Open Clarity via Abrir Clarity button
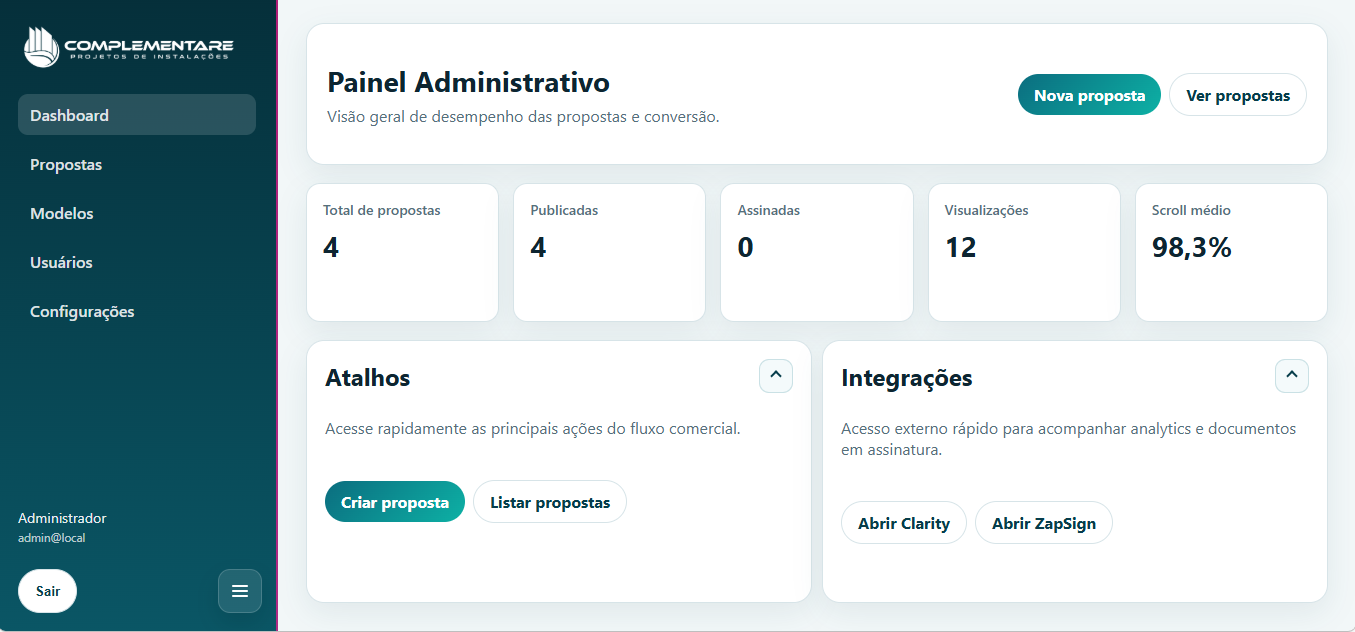Viewport: 1355px width, 632px height. pyautogui.click(x=904, y=523)
